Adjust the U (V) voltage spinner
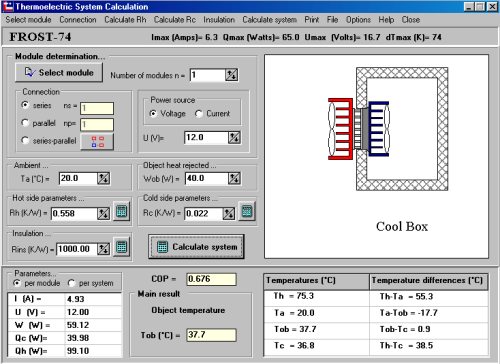Viewport: 500px width, 364px height. click(234, 137)
